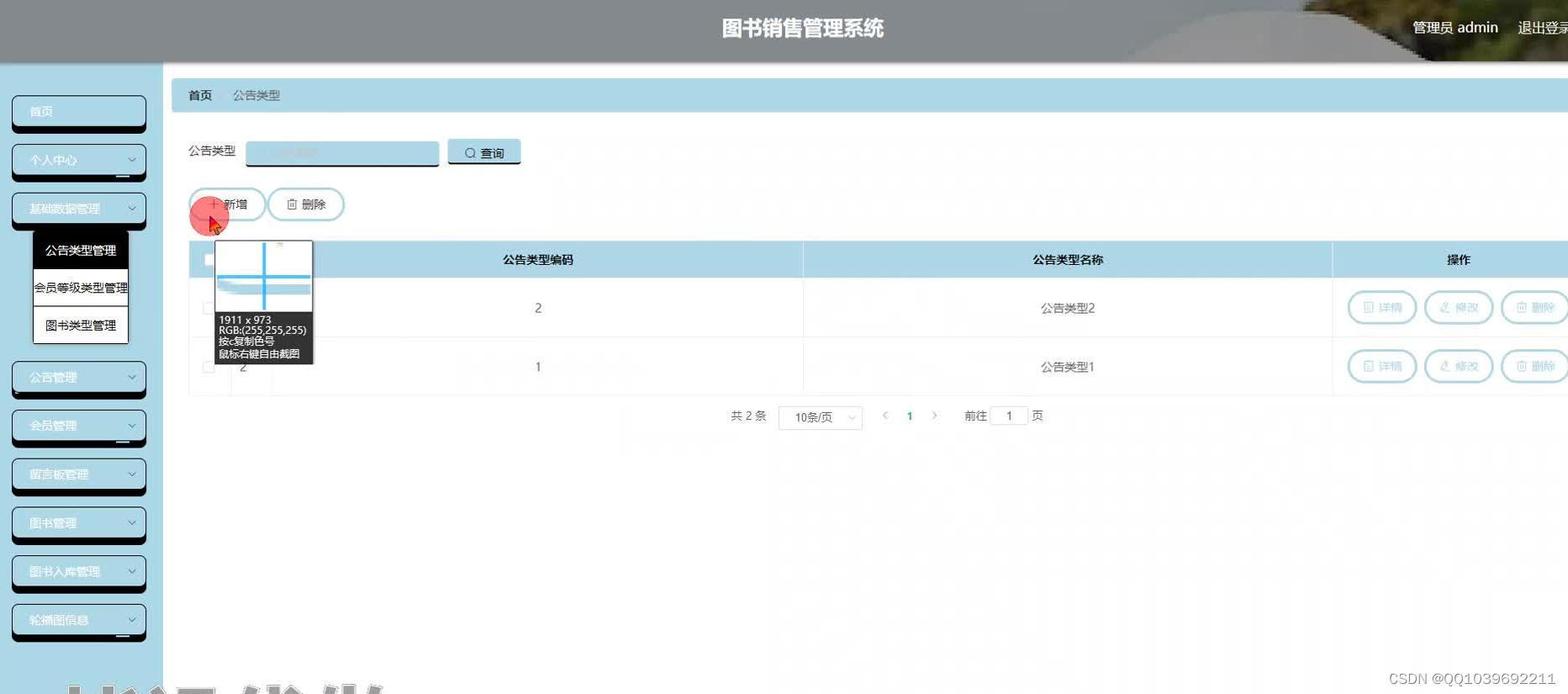The height and width of the screenshot is (694, 1568).
Task: Click the 新增 (add) button
Action: (227, 204)
